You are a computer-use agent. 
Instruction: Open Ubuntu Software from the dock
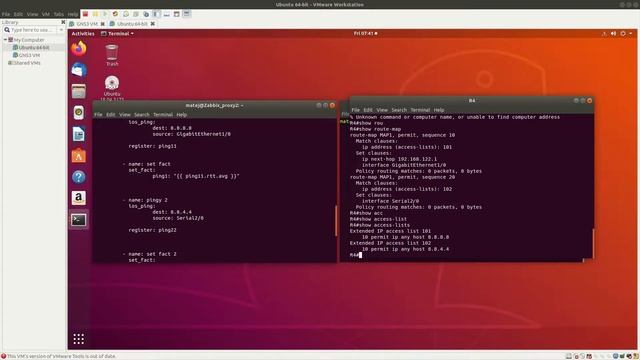(79, 156)
